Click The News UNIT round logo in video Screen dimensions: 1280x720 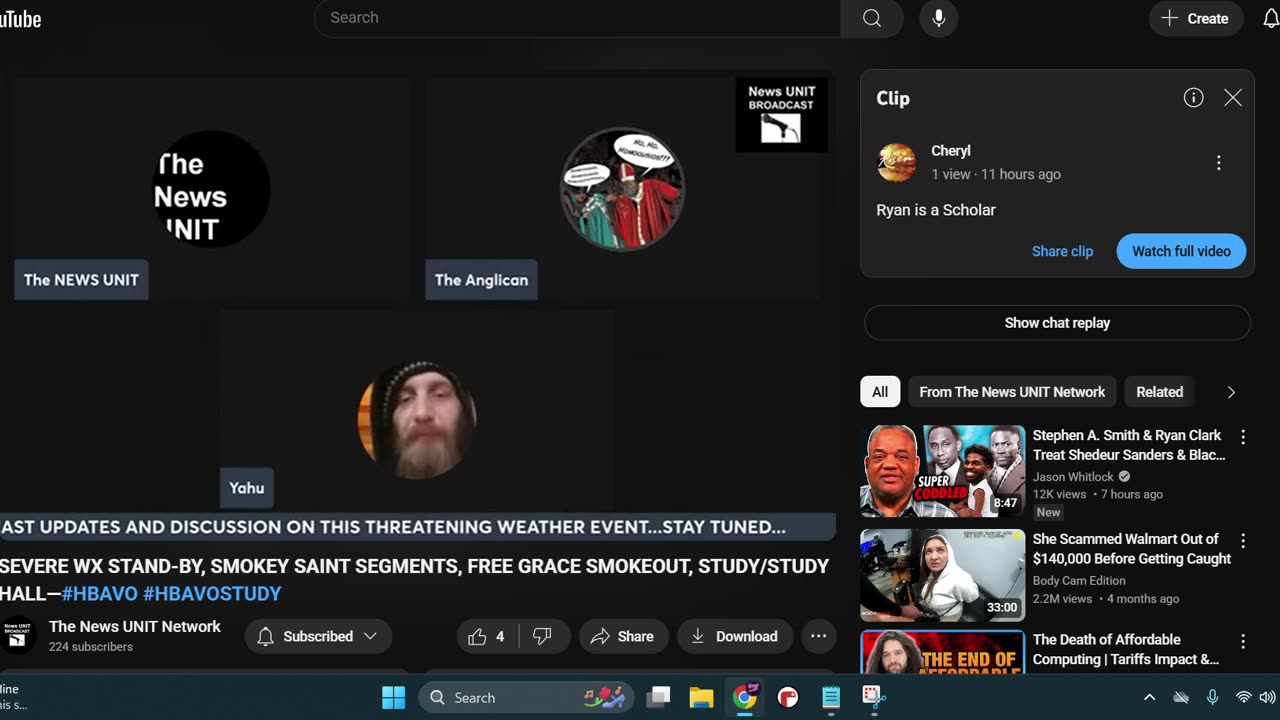(x=210, y=189)
